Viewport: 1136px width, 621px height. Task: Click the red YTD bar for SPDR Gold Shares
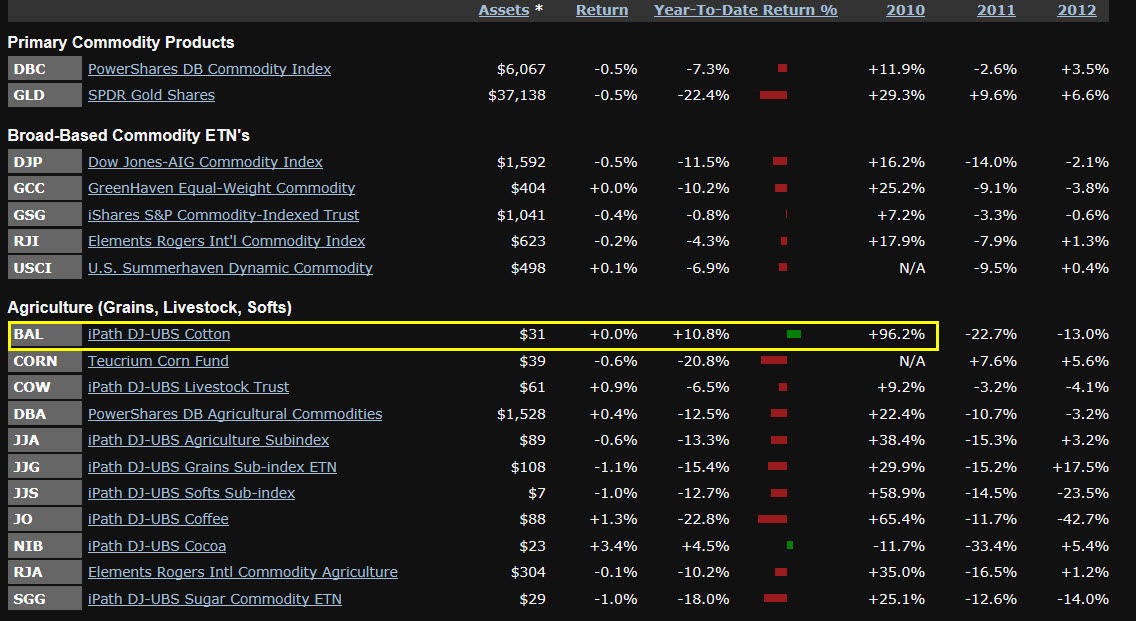(x=773, y=95)
